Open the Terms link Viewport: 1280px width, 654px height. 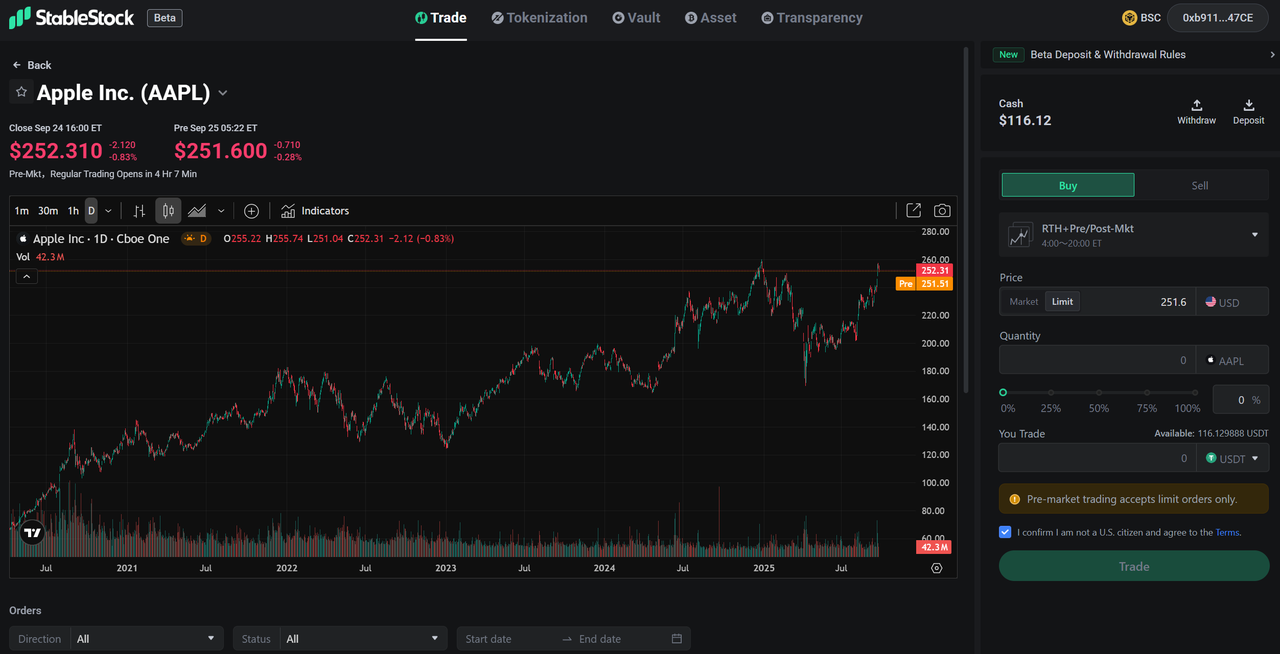click(x=1227, y=532)
